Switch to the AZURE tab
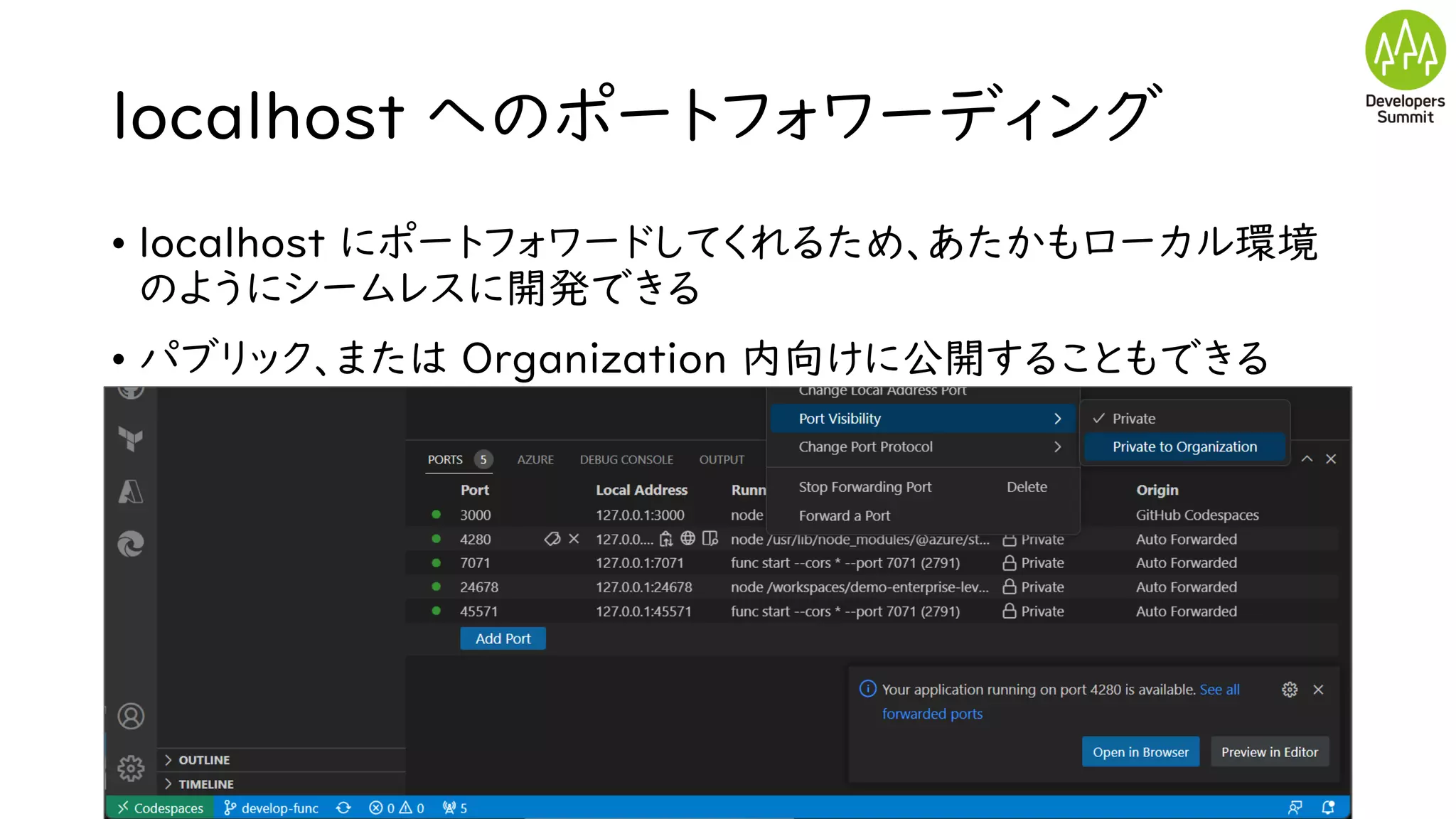Image resolution: width=1456 pixels, height=819 pixels. click(x=535, y=459)
